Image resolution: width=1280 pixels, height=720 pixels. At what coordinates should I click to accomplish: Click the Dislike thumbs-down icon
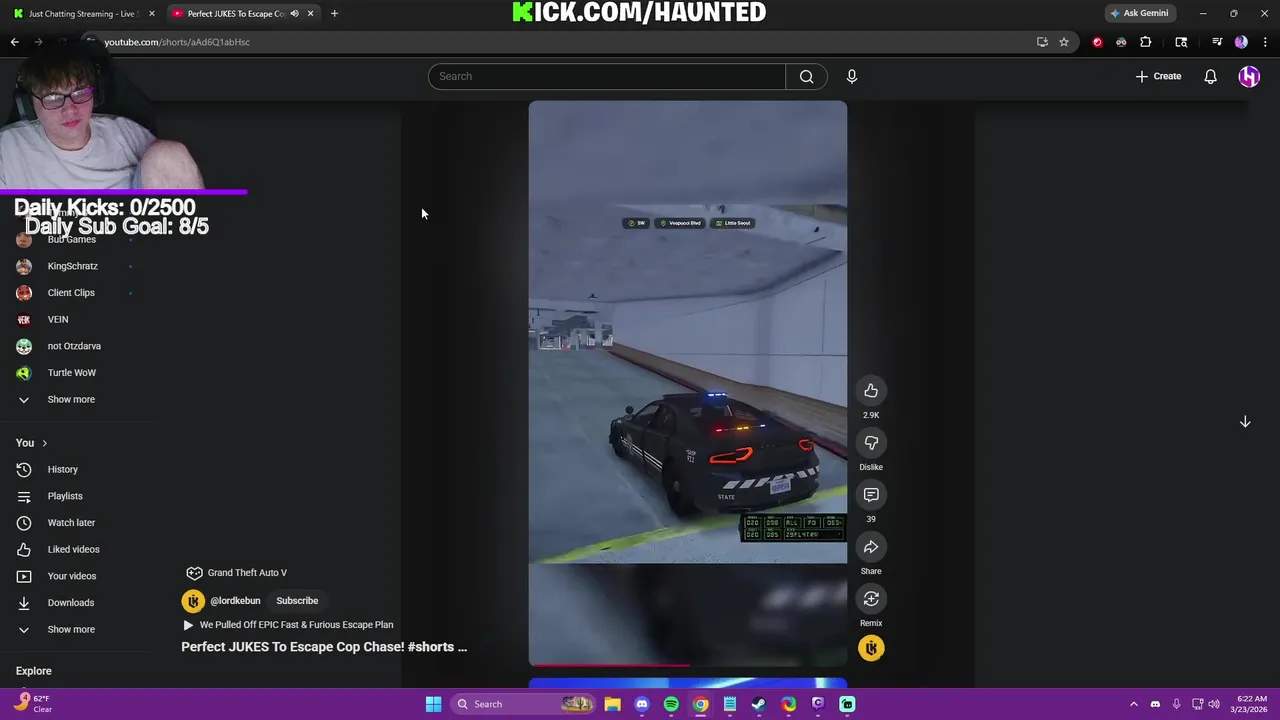click(x=871, y=443)
